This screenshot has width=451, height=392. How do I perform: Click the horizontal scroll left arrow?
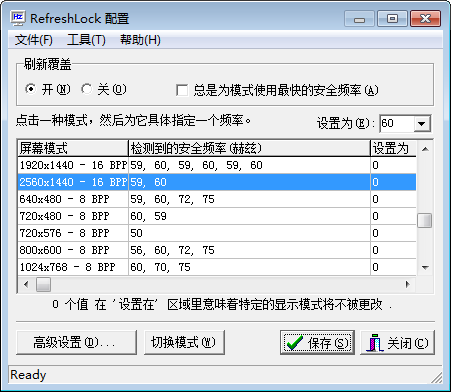coord(26,284)
